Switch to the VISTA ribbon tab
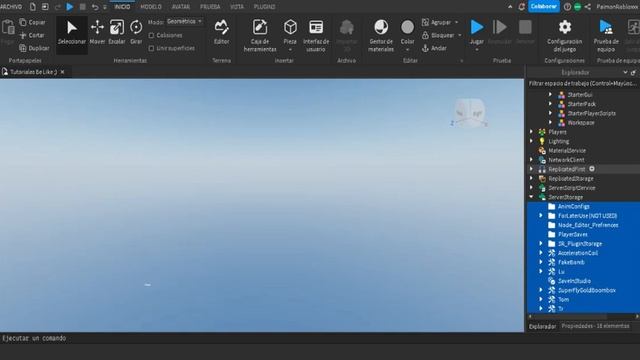640x360 pixels. click(237, 7)
